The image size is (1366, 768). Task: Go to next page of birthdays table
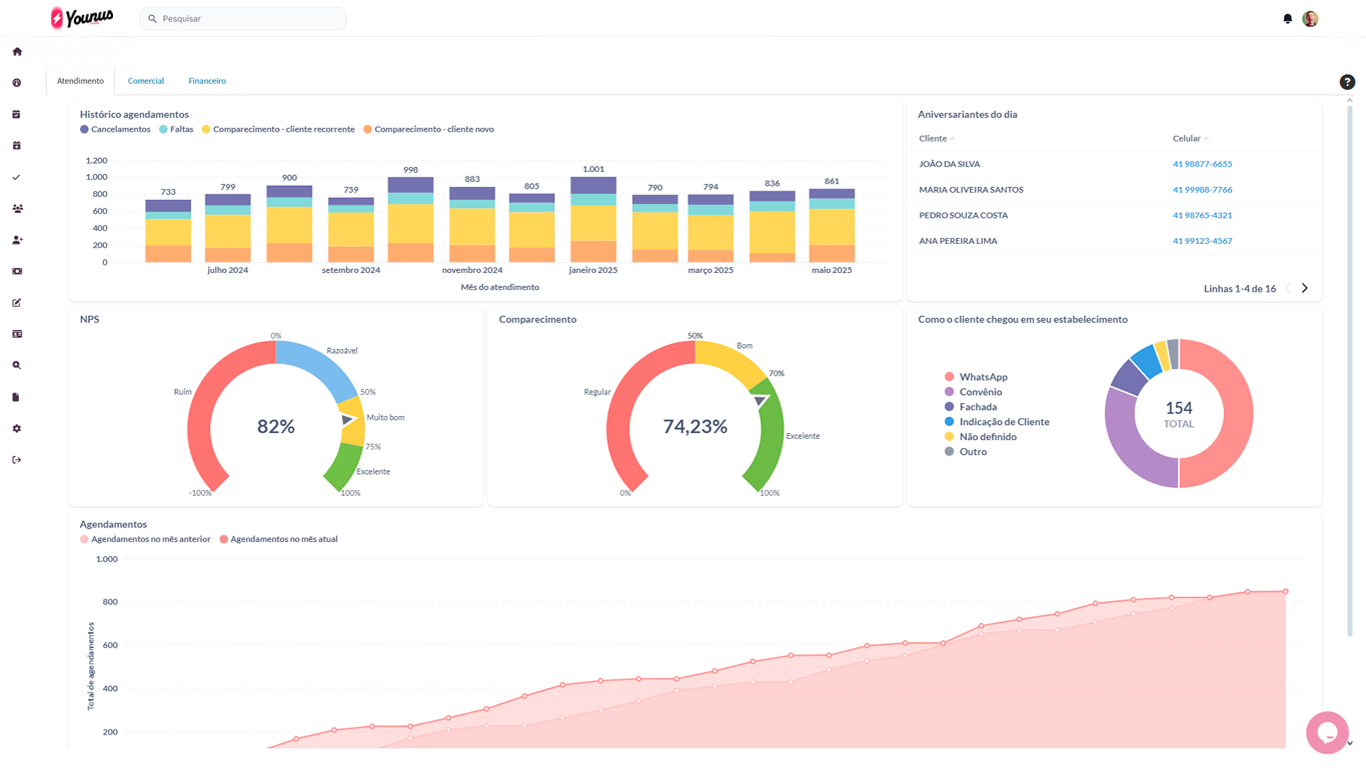(x=1305, y=288)
